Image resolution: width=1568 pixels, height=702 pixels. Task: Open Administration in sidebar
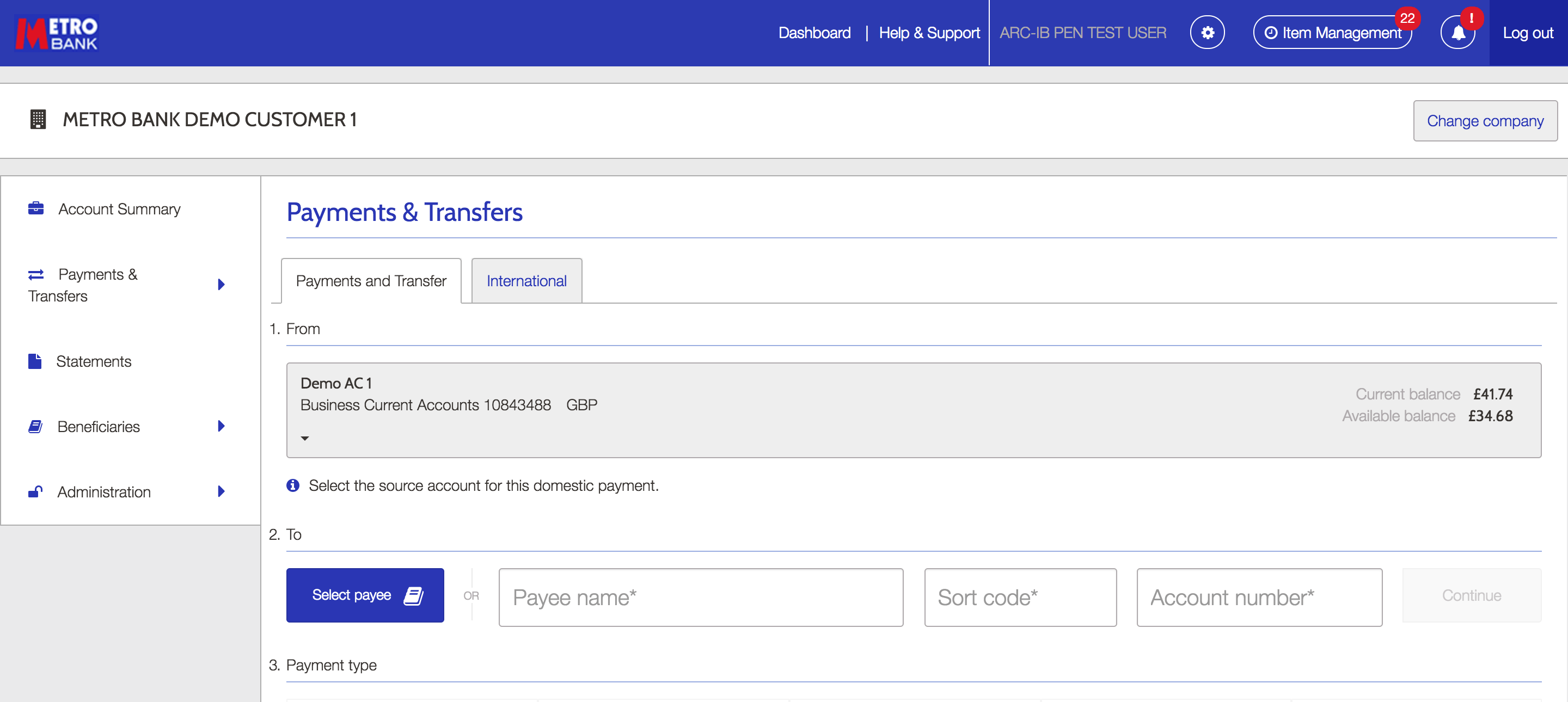point(104,491)
